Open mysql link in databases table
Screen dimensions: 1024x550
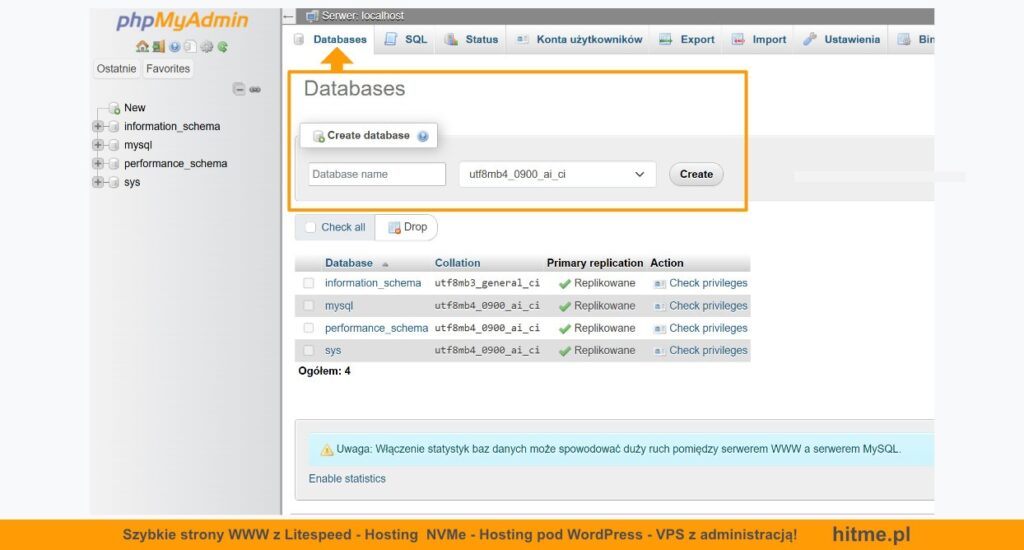pos(339,306)
